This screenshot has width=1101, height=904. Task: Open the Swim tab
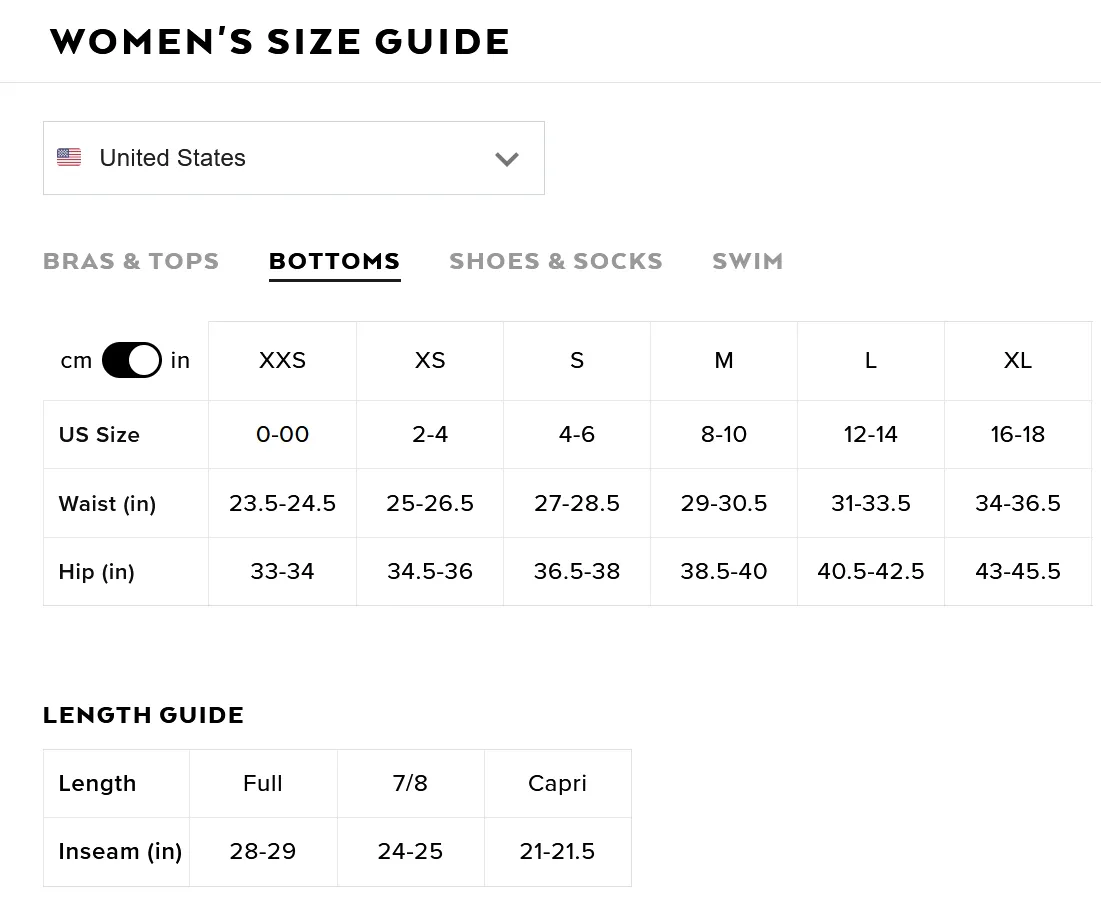click(x=747, y=261)
